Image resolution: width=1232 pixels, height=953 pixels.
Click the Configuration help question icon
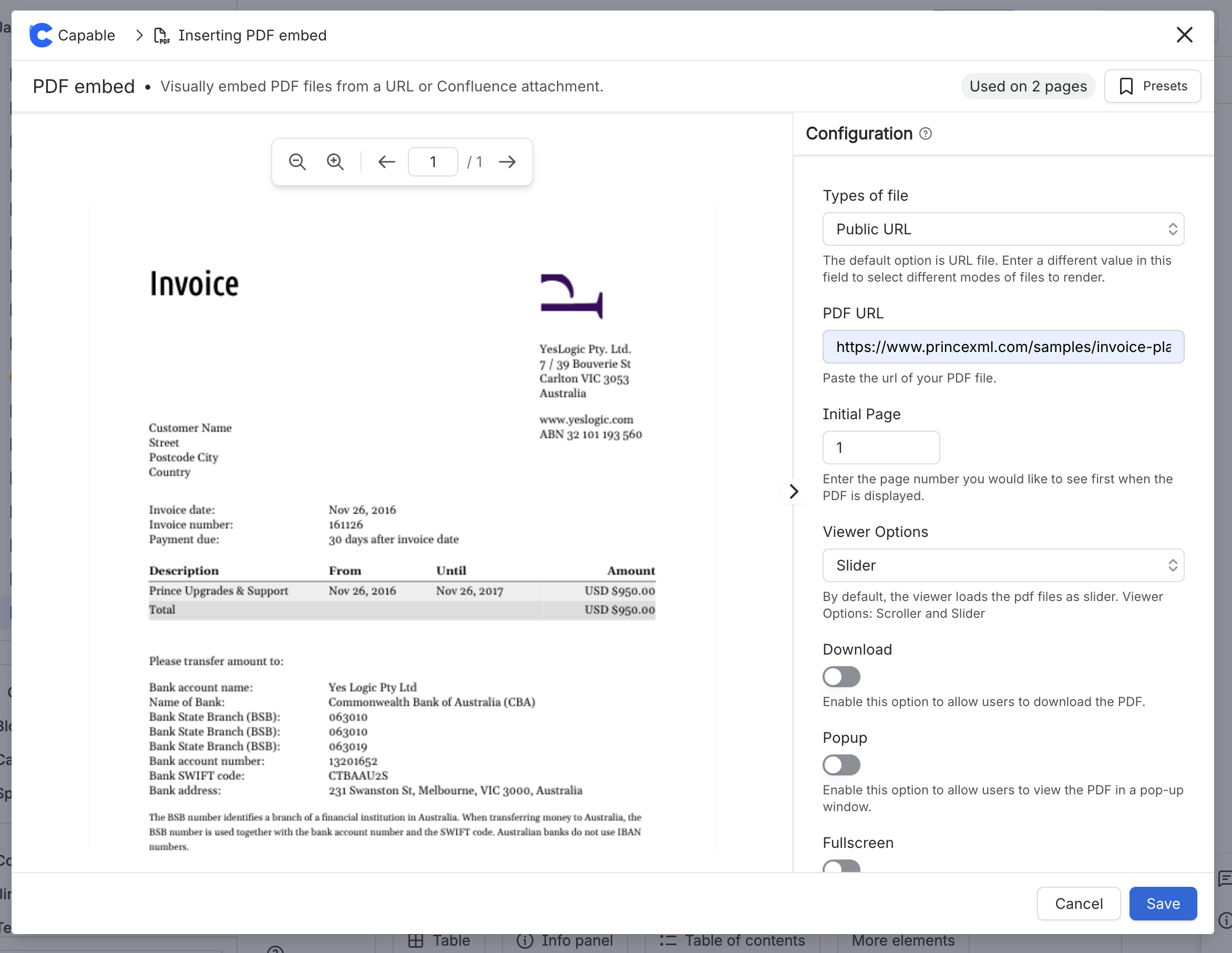coord(925,133)
